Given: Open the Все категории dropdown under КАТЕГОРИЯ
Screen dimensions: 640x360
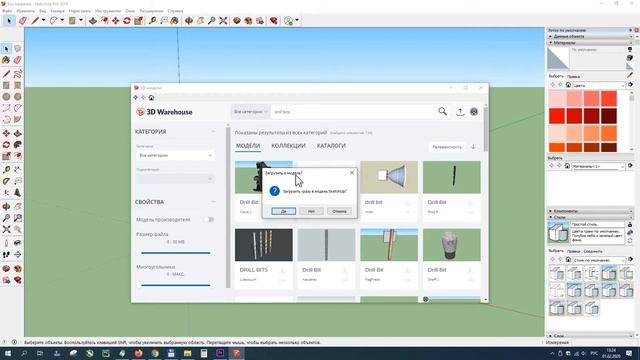Looking at the screenshot, I should [175, 156].
